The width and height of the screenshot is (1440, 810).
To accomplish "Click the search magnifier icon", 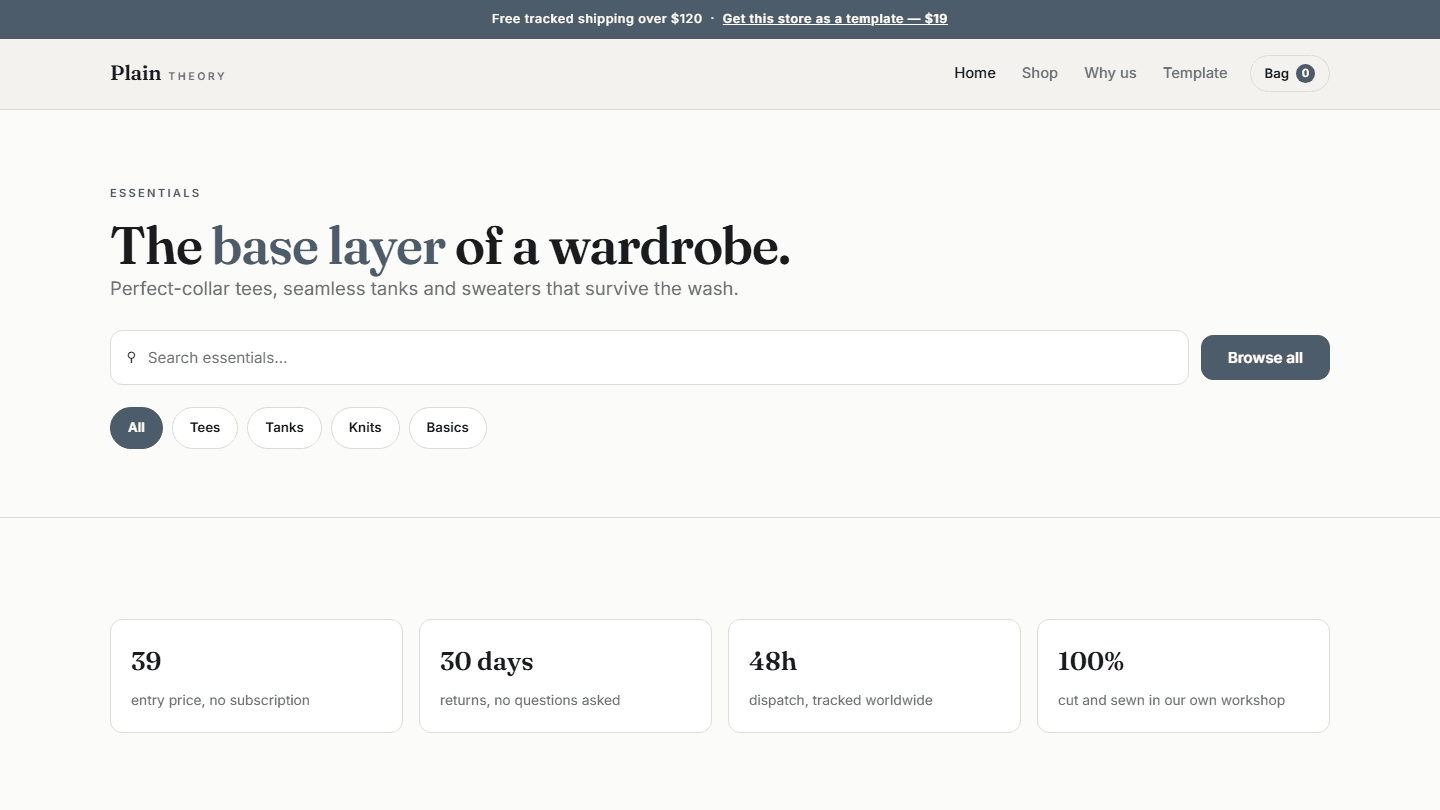I will pos(131,357).
